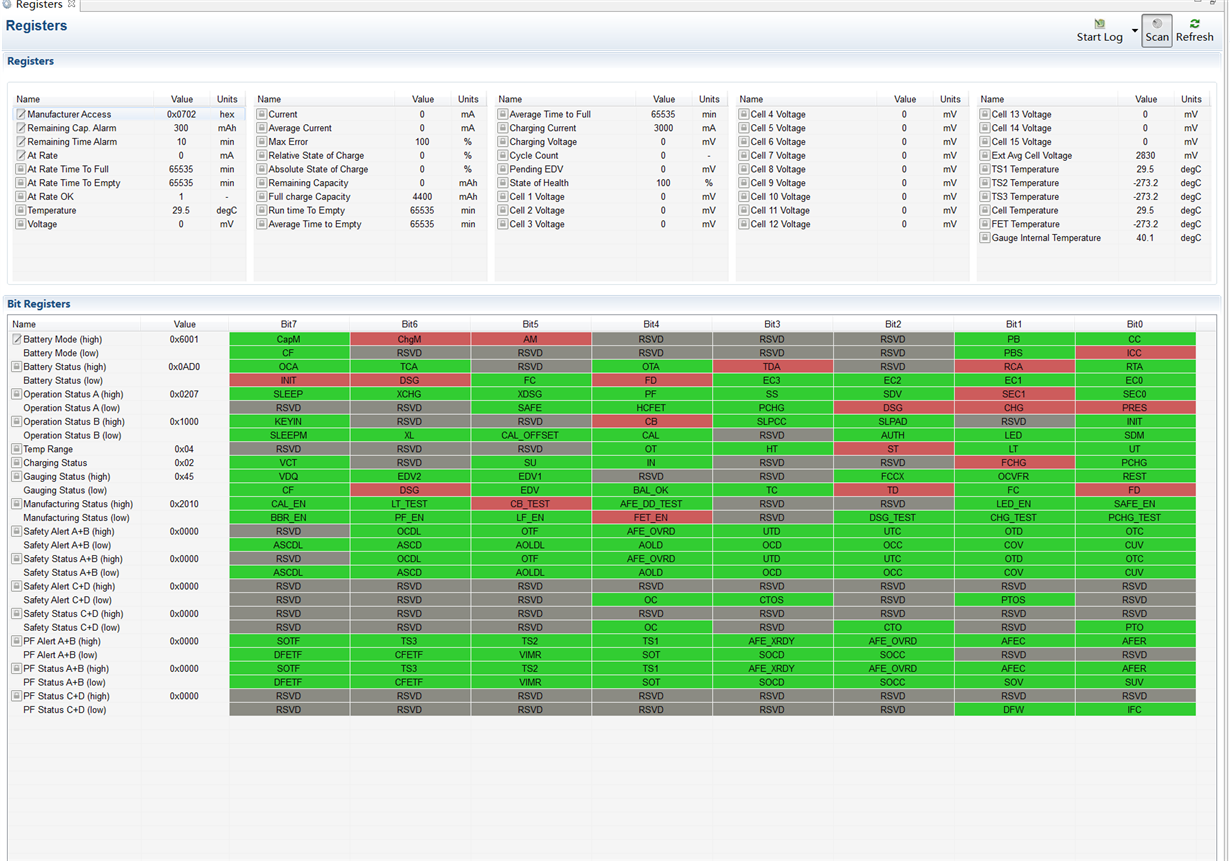This screenshot has height=861, width=1230.
Task: Click pencil icon beside Remaining Time Alarm
Action: pyautogui.click(x=21, y=142)
